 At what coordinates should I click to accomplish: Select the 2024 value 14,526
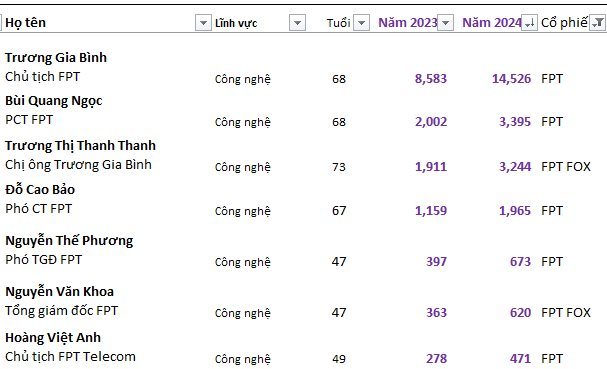tap(511, 79)
